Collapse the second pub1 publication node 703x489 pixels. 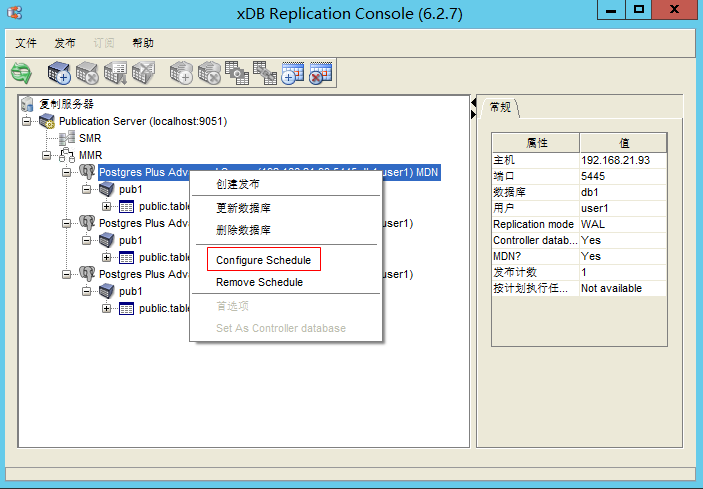(87, 240)
